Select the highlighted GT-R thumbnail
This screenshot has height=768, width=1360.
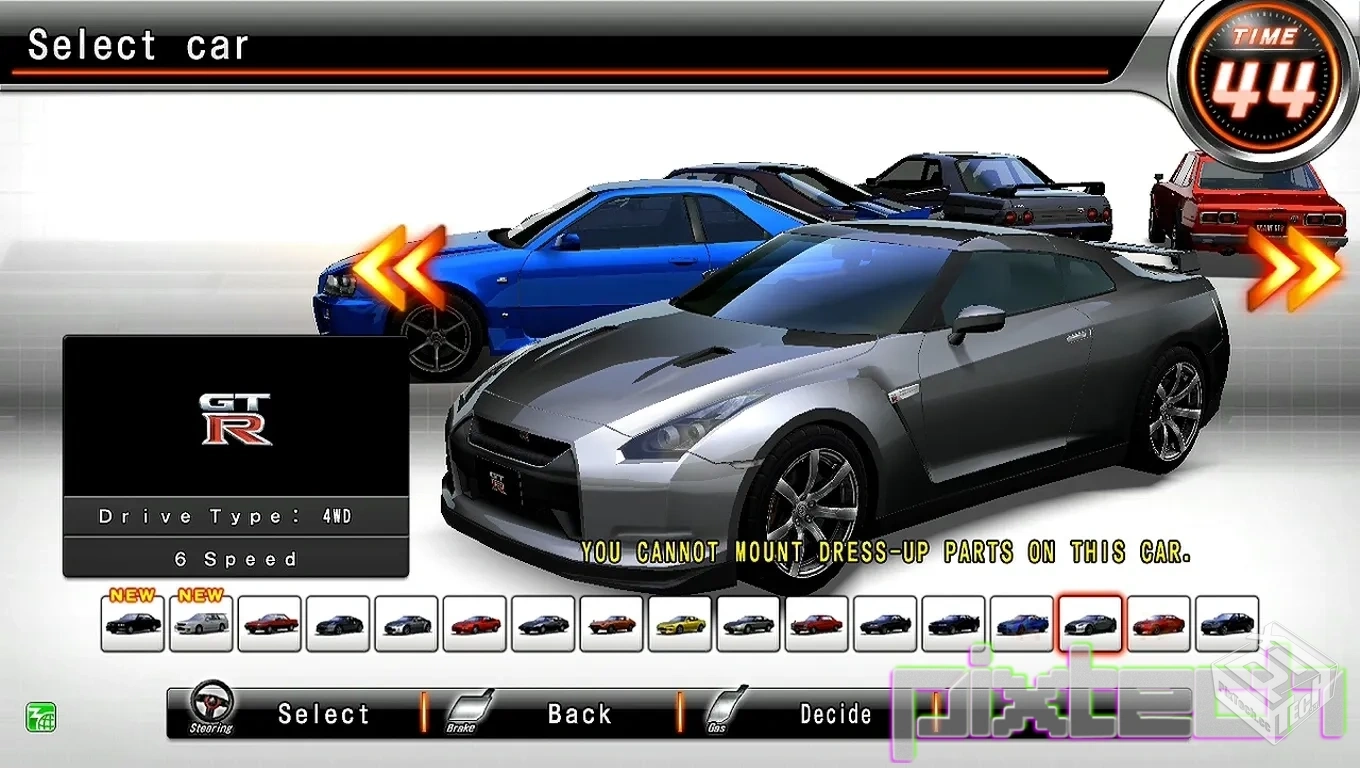[1090, 622]
